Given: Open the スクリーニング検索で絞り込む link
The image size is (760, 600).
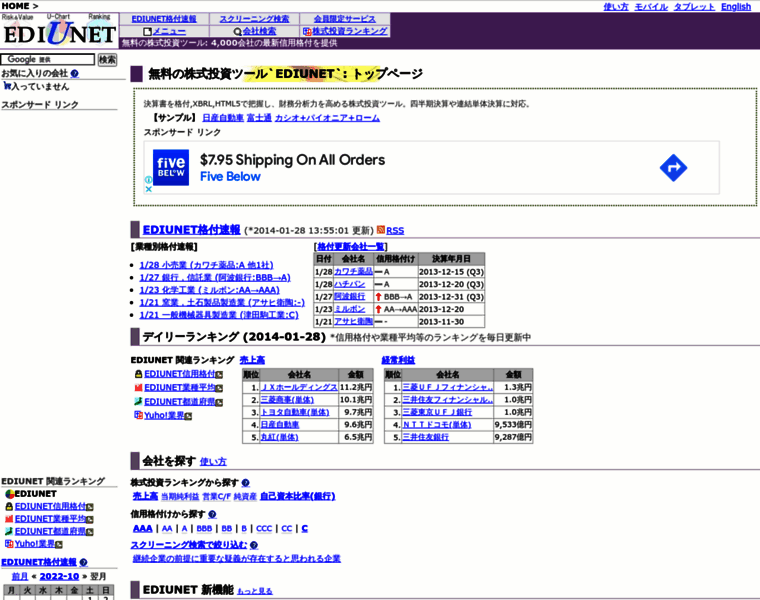Looking at the screenshot, I should pyautogui.click(x=189, y=545).
